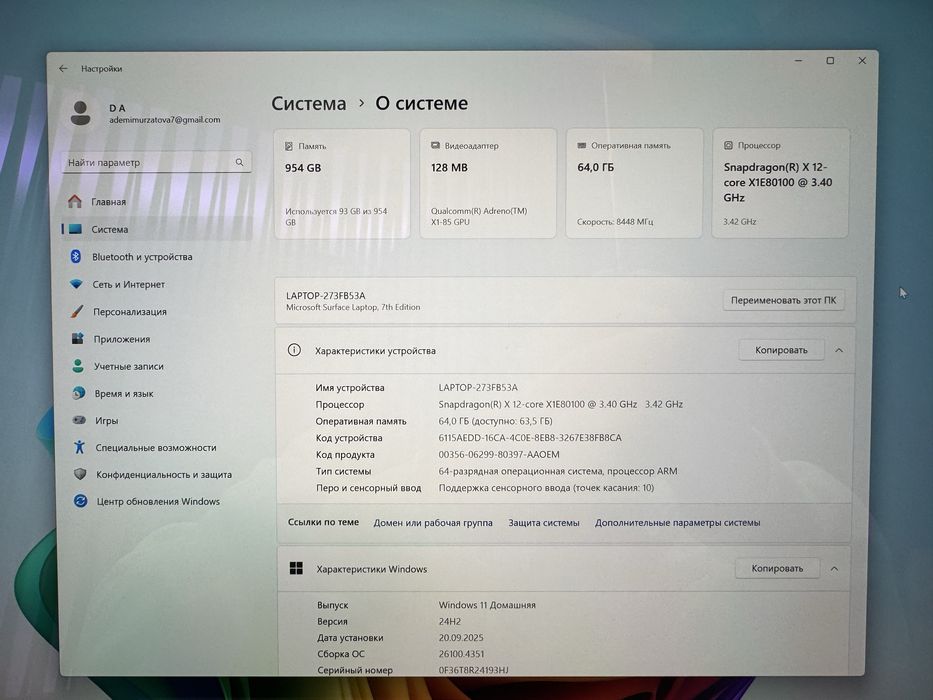Image resolution: width=933 pixels, height=700 pixels.
Task: Click the D A account name
Action: tap(117, 108)
